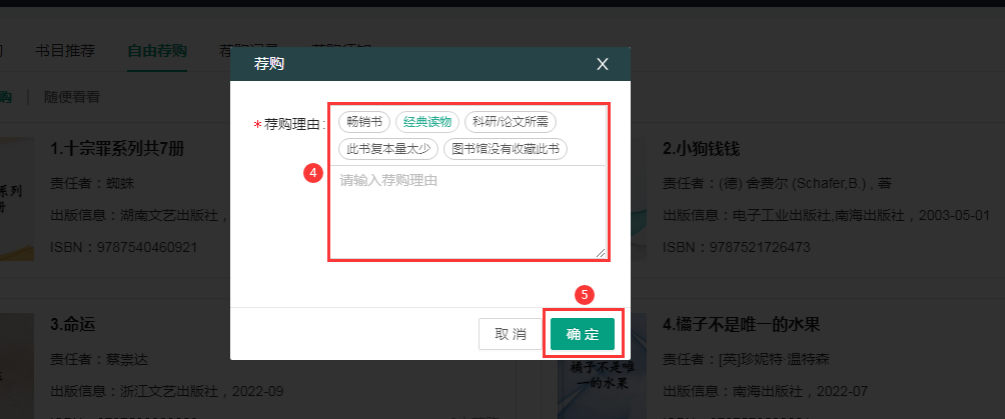The image size is (1005, 419).
Task: Confirm with the green 确定 button
Action: [582, 334]
